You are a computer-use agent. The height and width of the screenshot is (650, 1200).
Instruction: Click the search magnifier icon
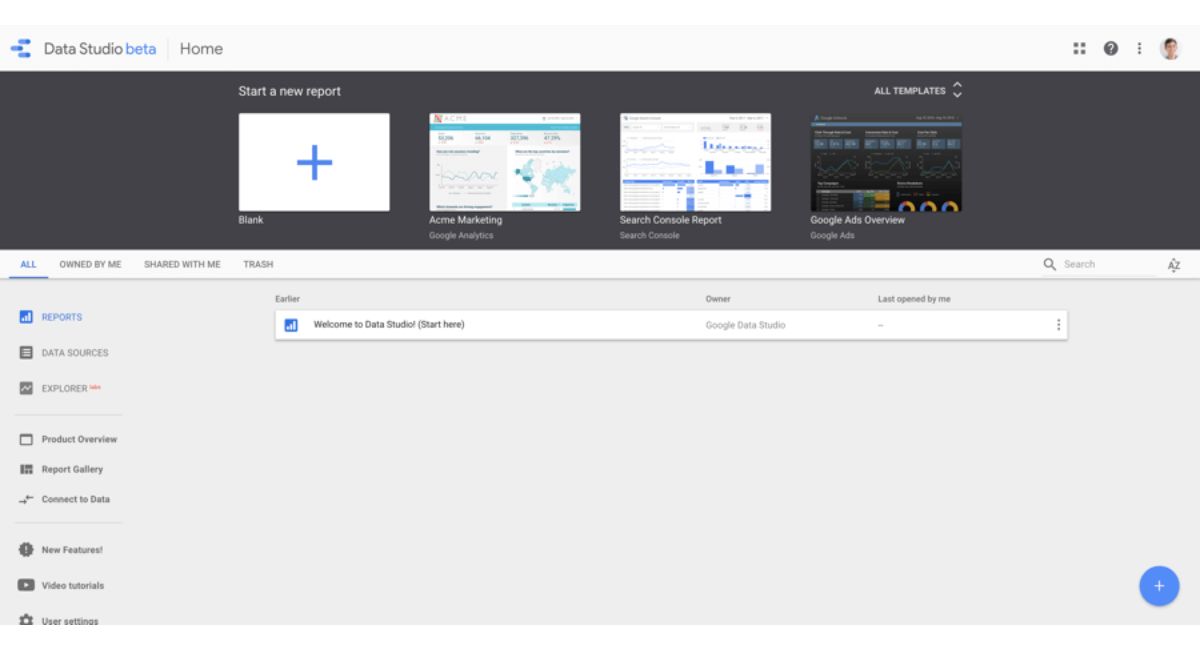click(x=1049, y=264)
